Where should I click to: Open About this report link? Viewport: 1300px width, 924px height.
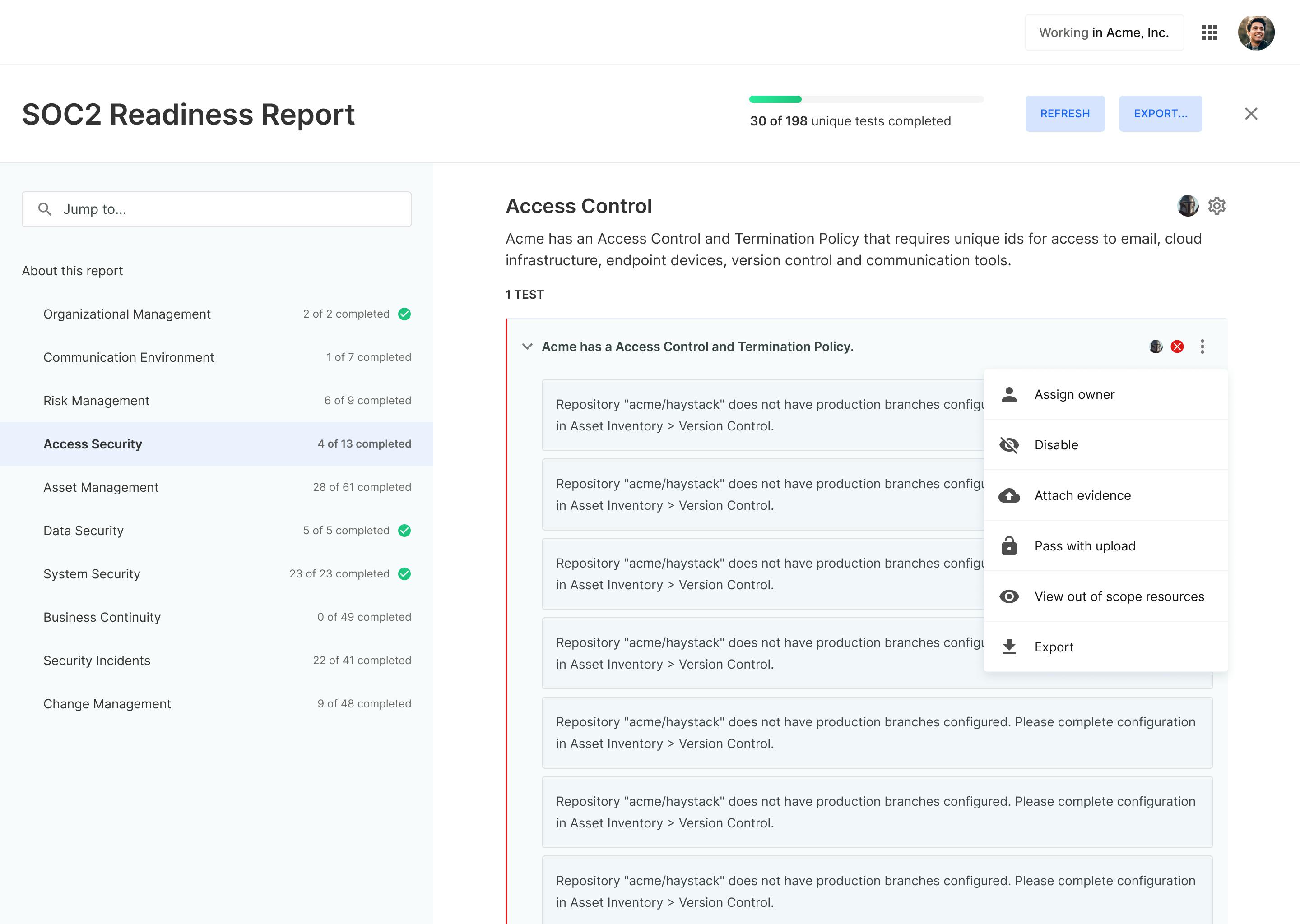[x=72, y=271]
